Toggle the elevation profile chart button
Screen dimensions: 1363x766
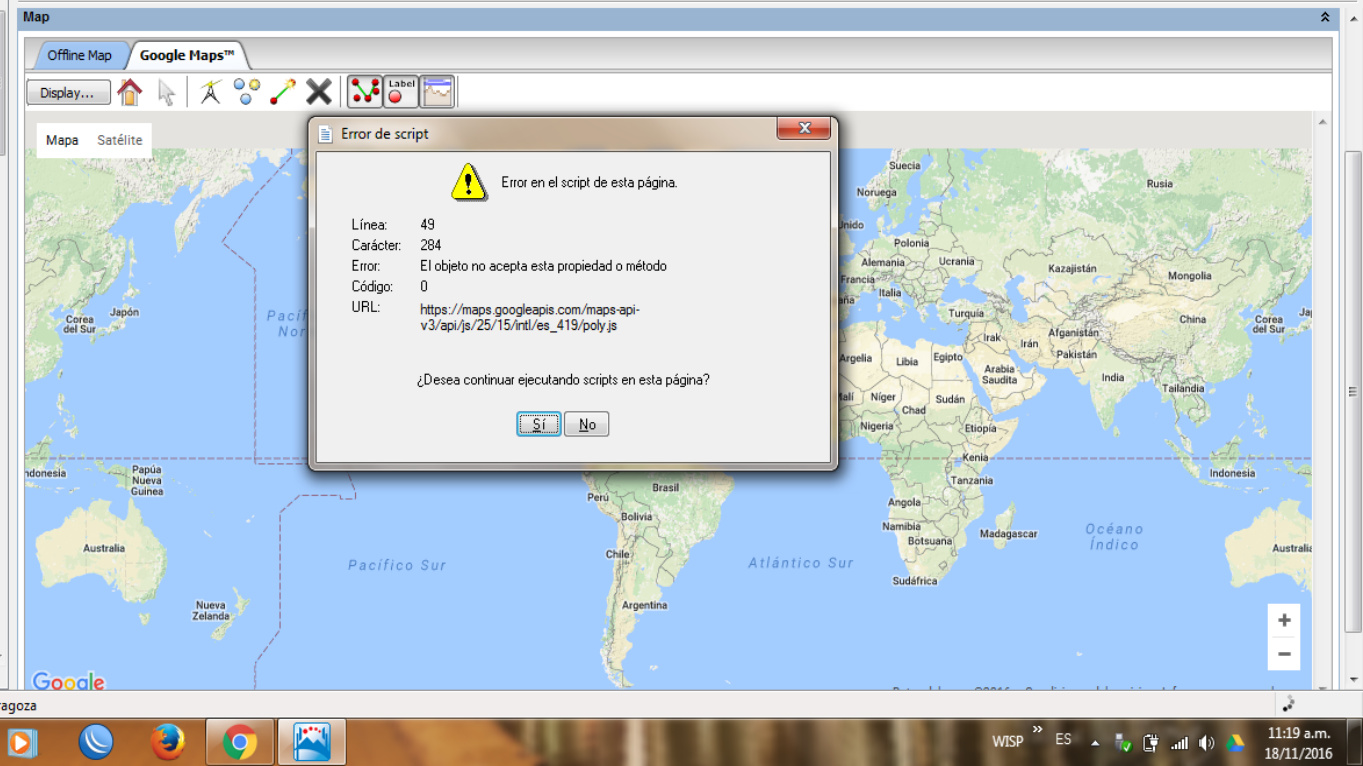point(437,92)
